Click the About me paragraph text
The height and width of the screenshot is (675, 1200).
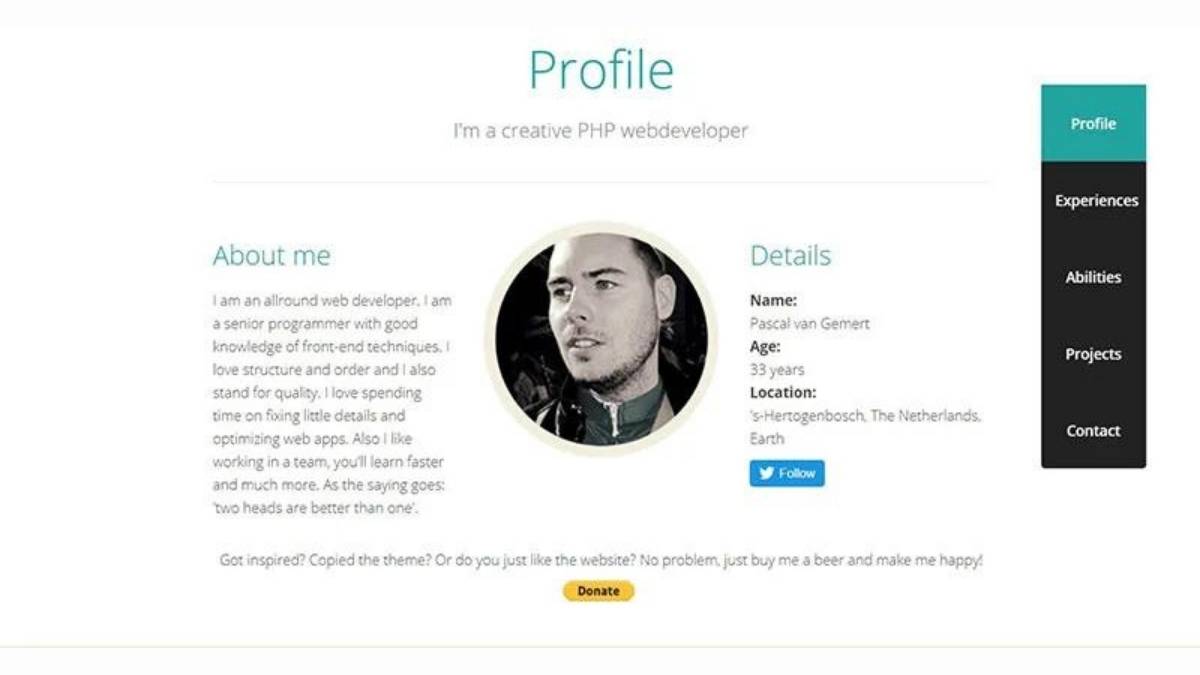coord(328,400)
